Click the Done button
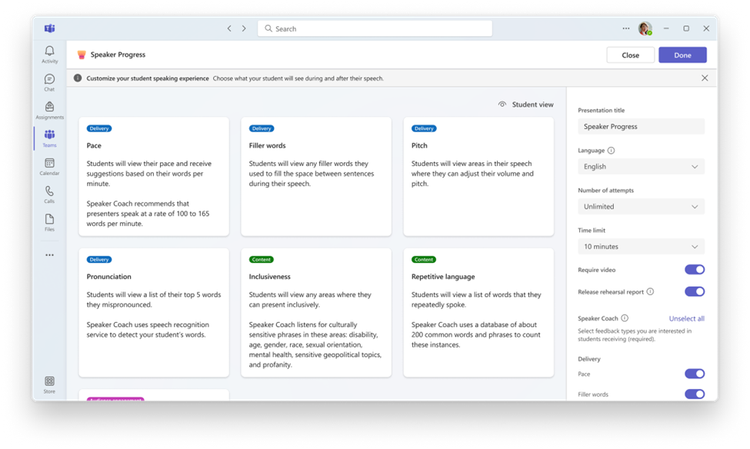 (x=683, y=55)
